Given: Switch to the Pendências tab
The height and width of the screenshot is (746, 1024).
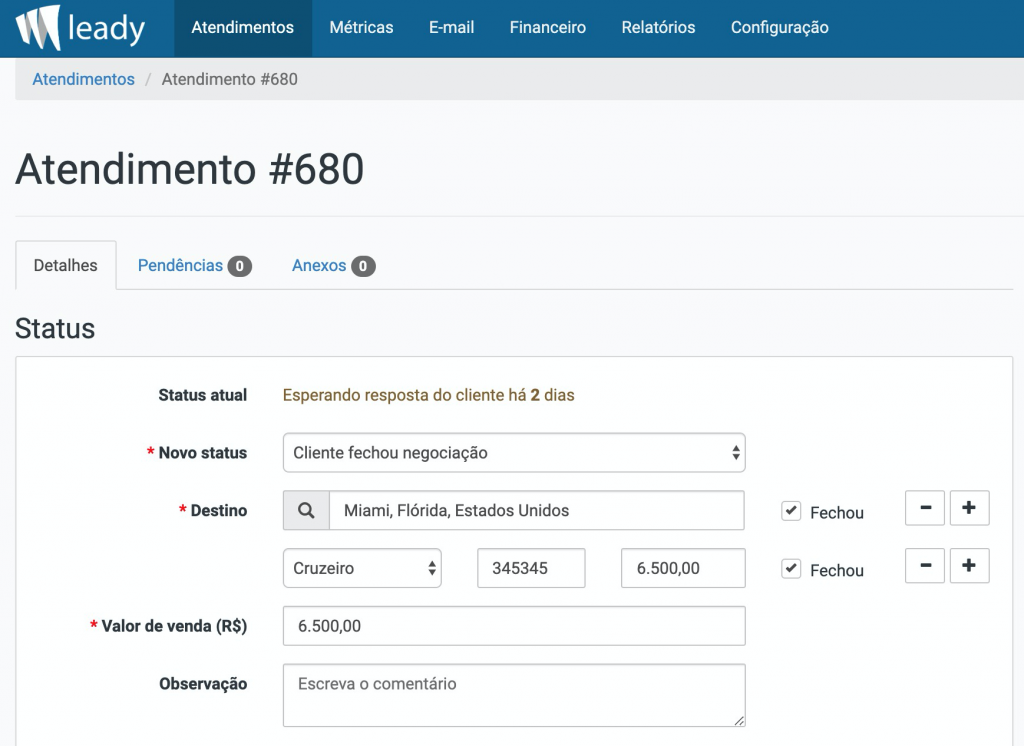Looking at the screenshot, I should (x=195, y=265).
